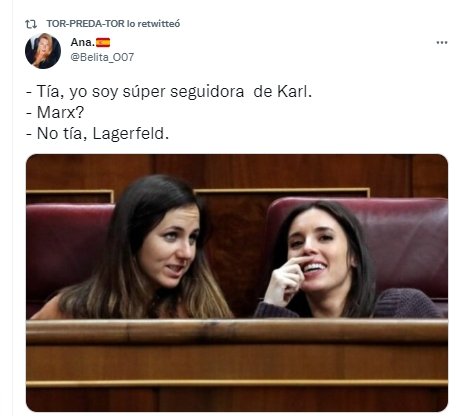
Task: Open the TOR-PREDA-TOR profile name
Action: pyautogui.click(x=85, y=24)
